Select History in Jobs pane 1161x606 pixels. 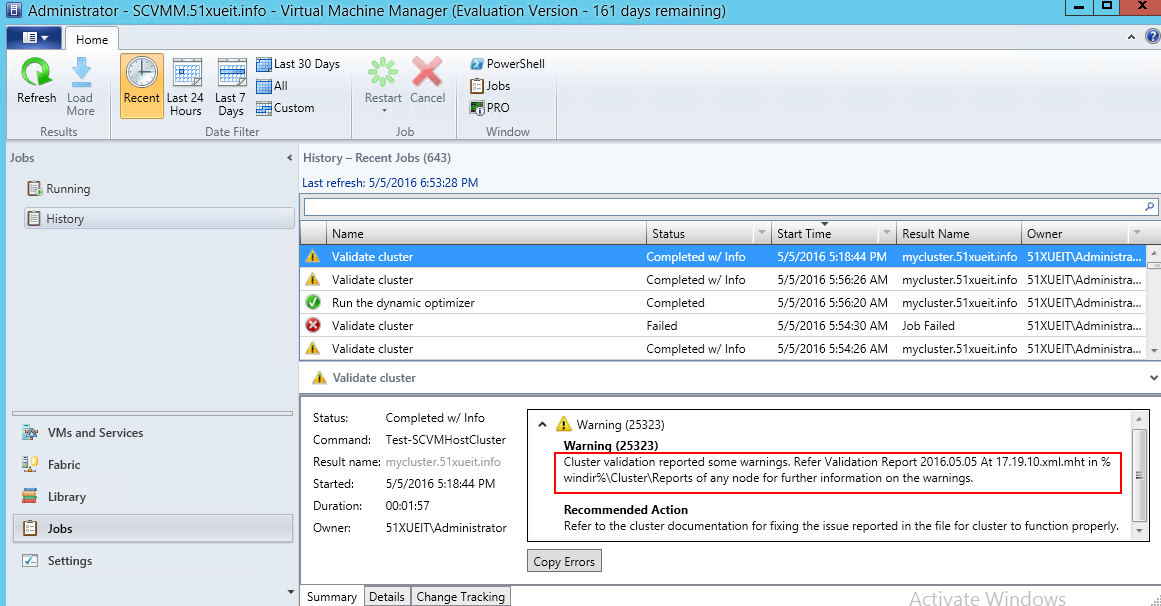tap(160, 219)
